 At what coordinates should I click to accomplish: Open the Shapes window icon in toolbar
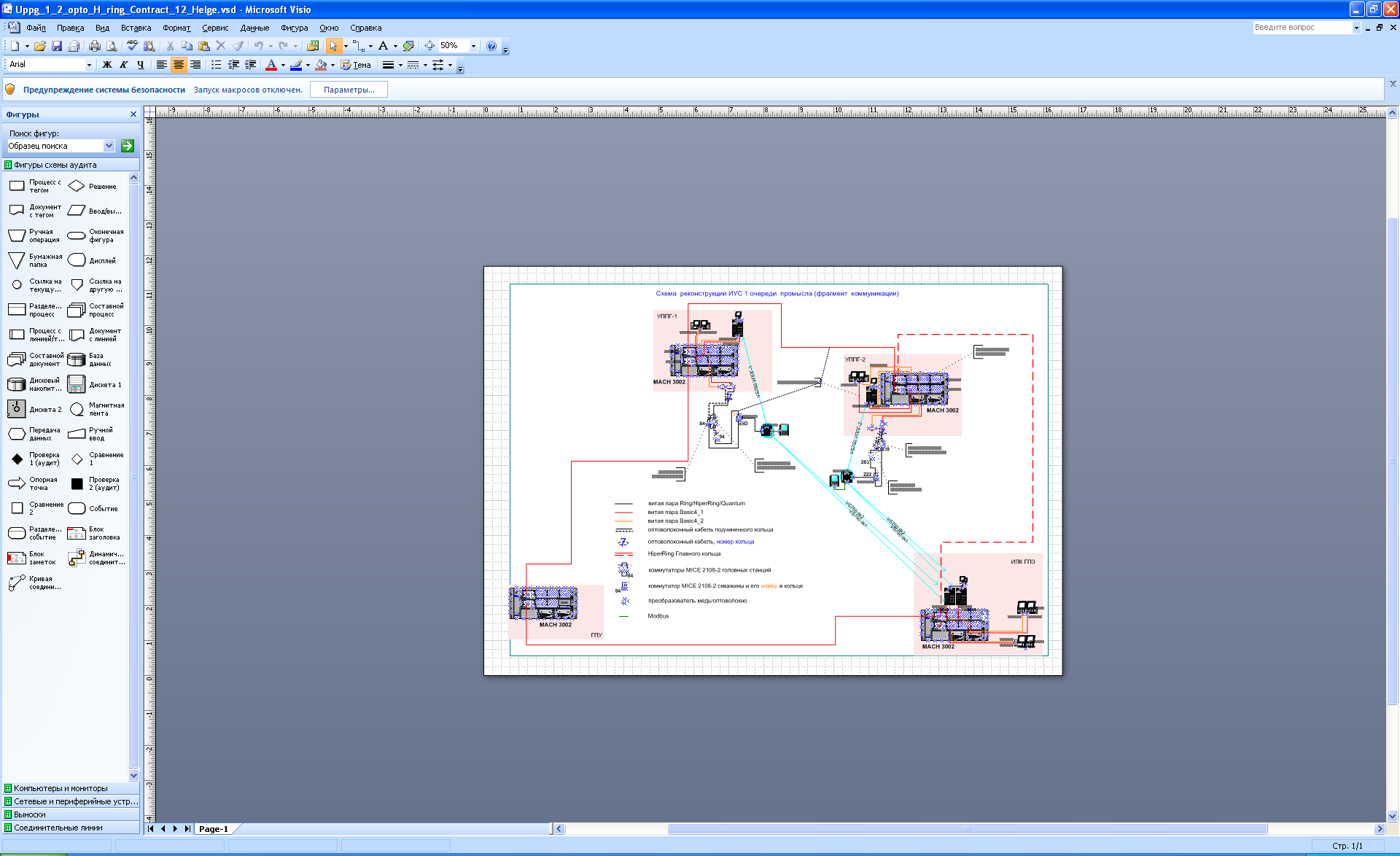pyautogui.click(x=313, y=46)
